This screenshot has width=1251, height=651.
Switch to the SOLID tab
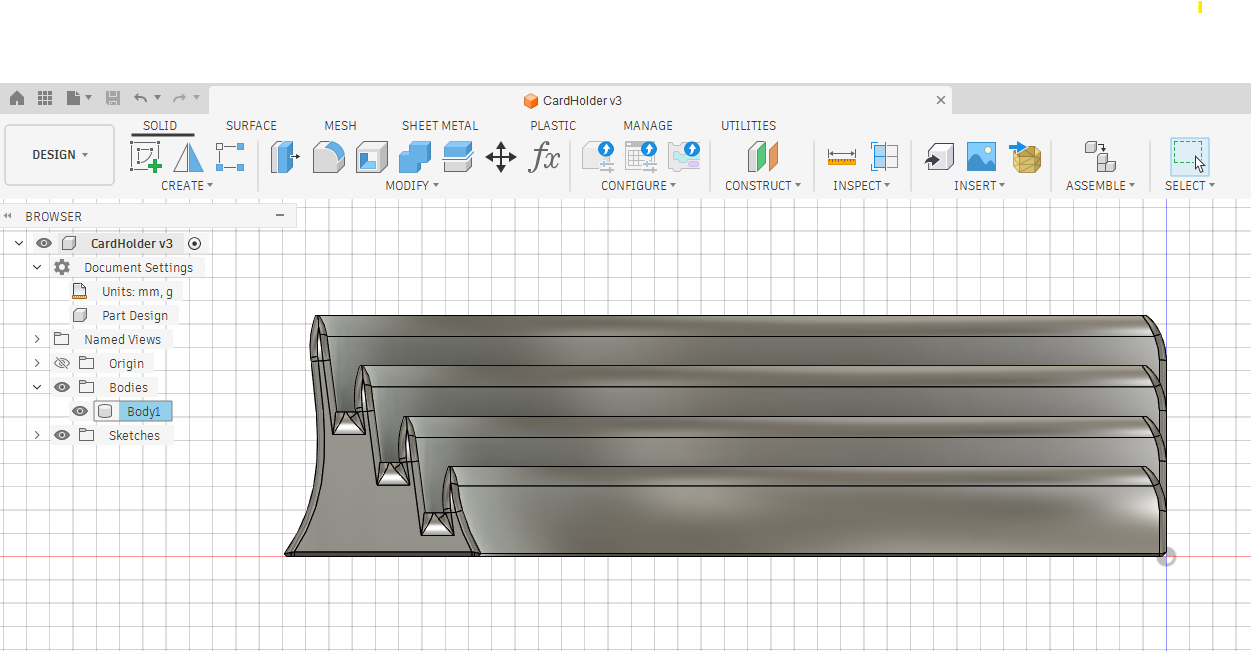[160, 126]
